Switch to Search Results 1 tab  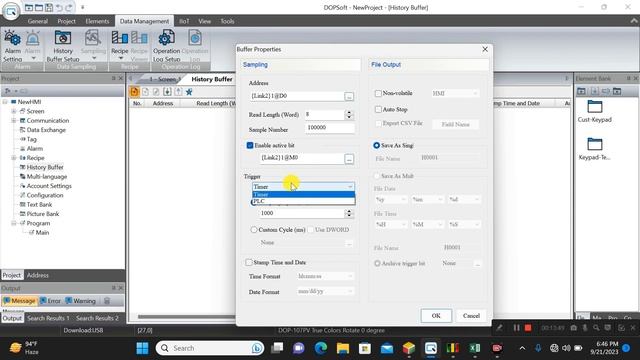pyautogui.click(x=48, y=318)
